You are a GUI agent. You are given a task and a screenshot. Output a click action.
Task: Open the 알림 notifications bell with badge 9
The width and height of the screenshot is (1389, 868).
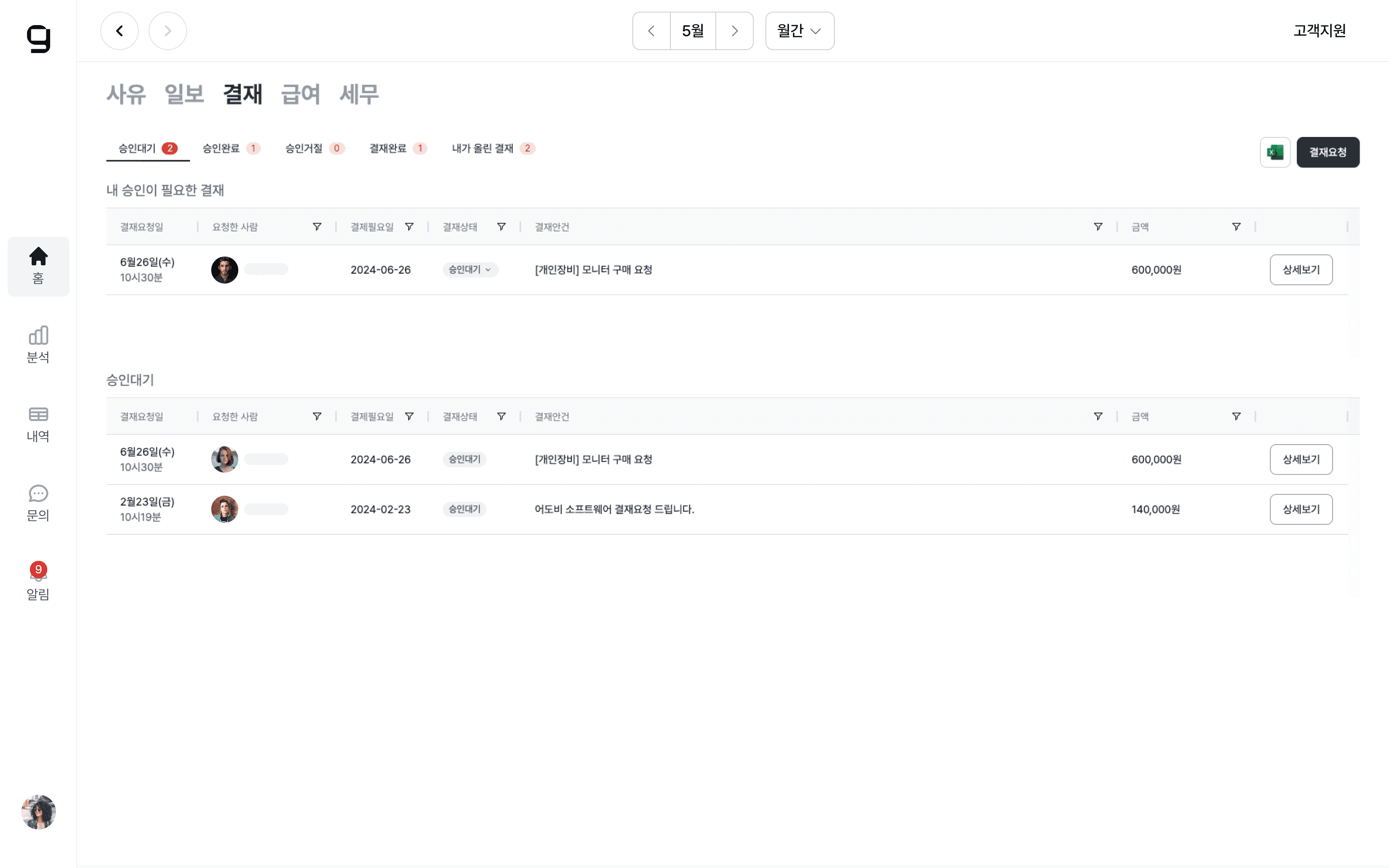pos(38,581)
